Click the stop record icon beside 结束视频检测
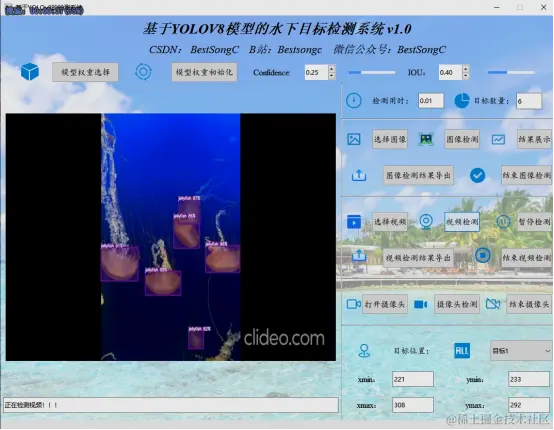Image resolution: width=554 pixels, height=430 pixels. (483, 255)
